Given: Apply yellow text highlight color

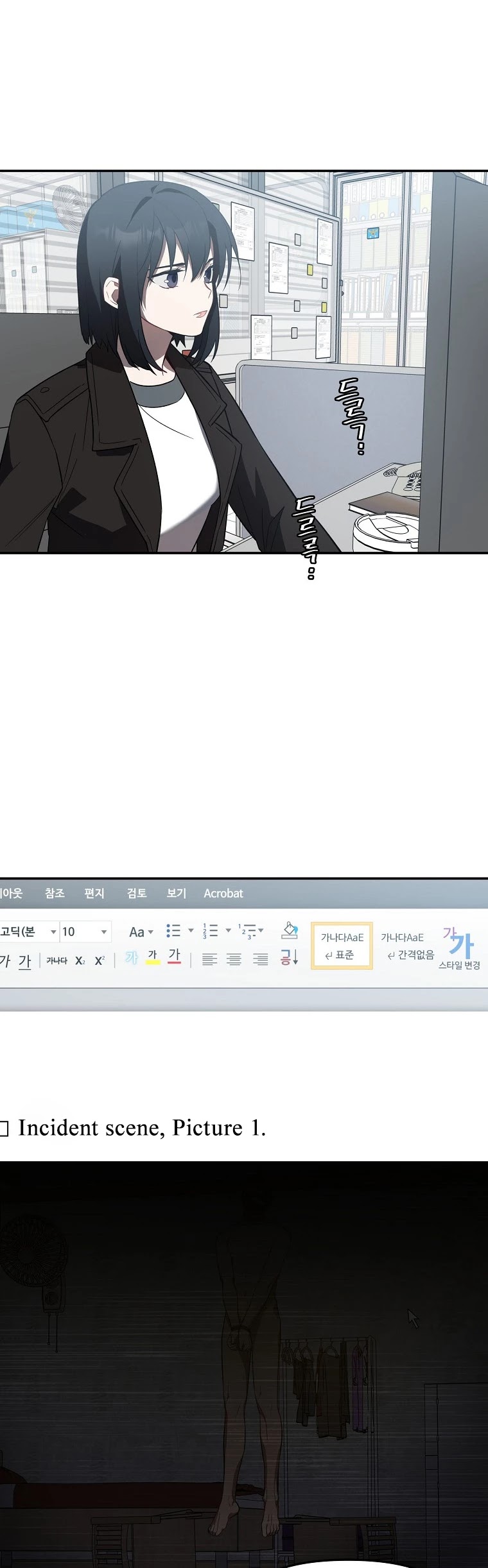Looking at the screenshot, I should point(153,958).
